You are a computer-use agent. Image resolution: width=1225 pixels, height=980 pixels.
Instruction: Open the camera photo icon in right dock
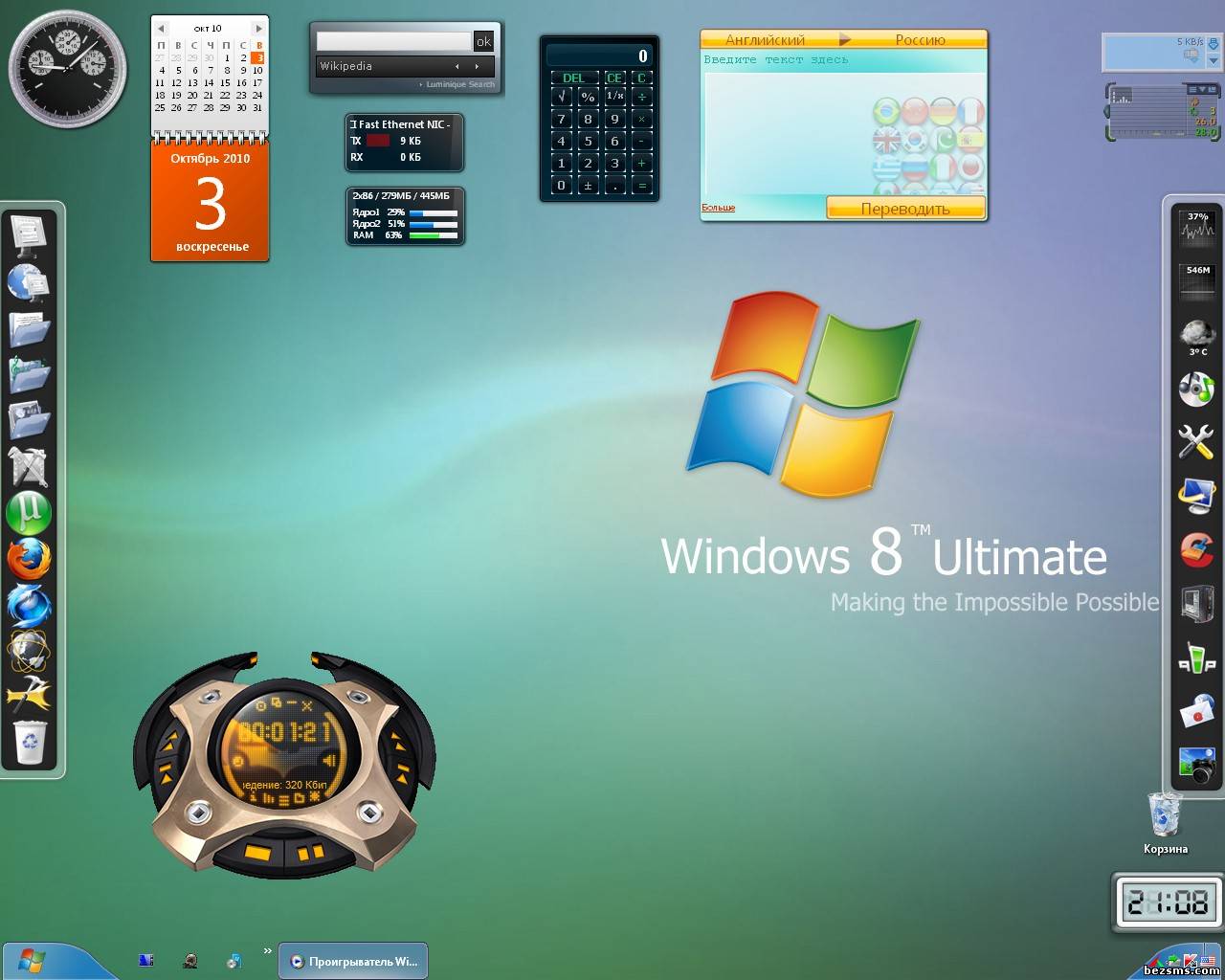1196,765
